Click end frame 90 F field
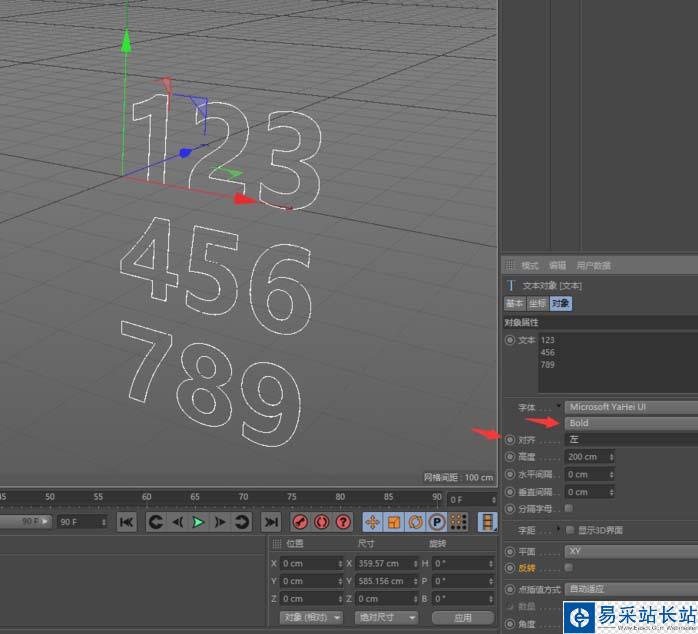The image size is (698, 634). (x=78, y=522)
